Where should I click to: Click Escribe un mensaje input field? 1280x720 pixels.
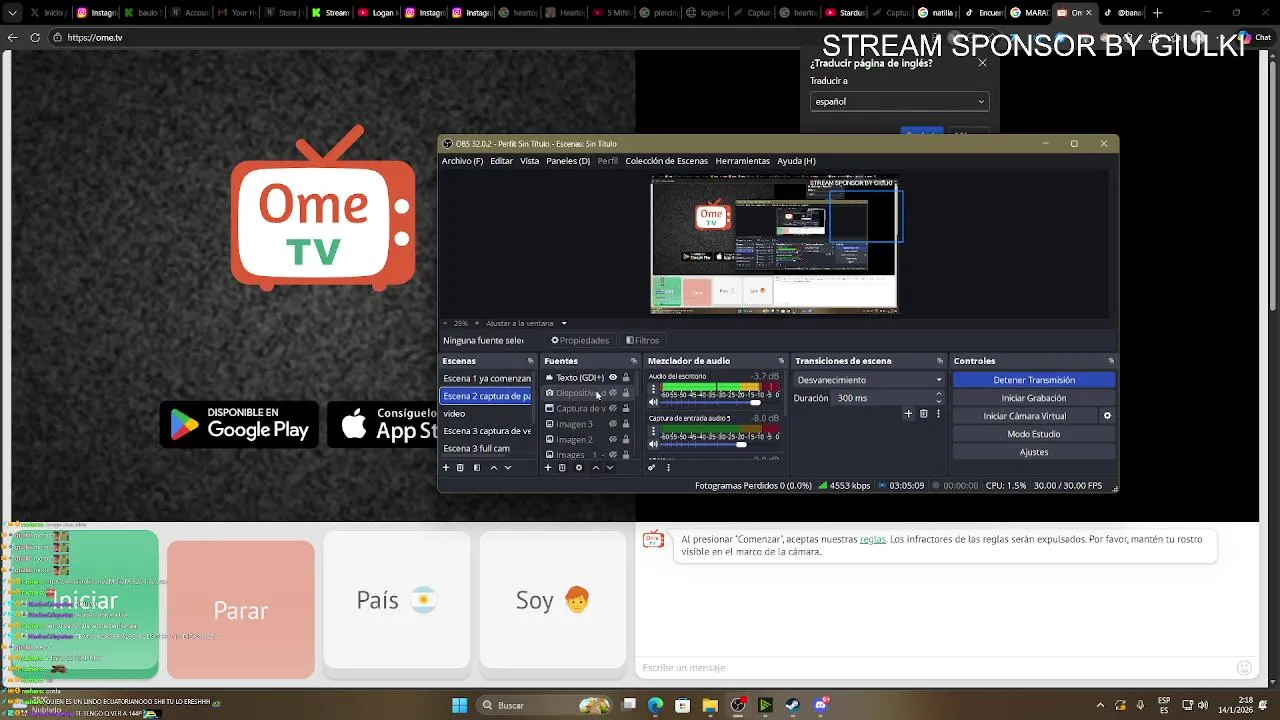click(x=935, y=668)
